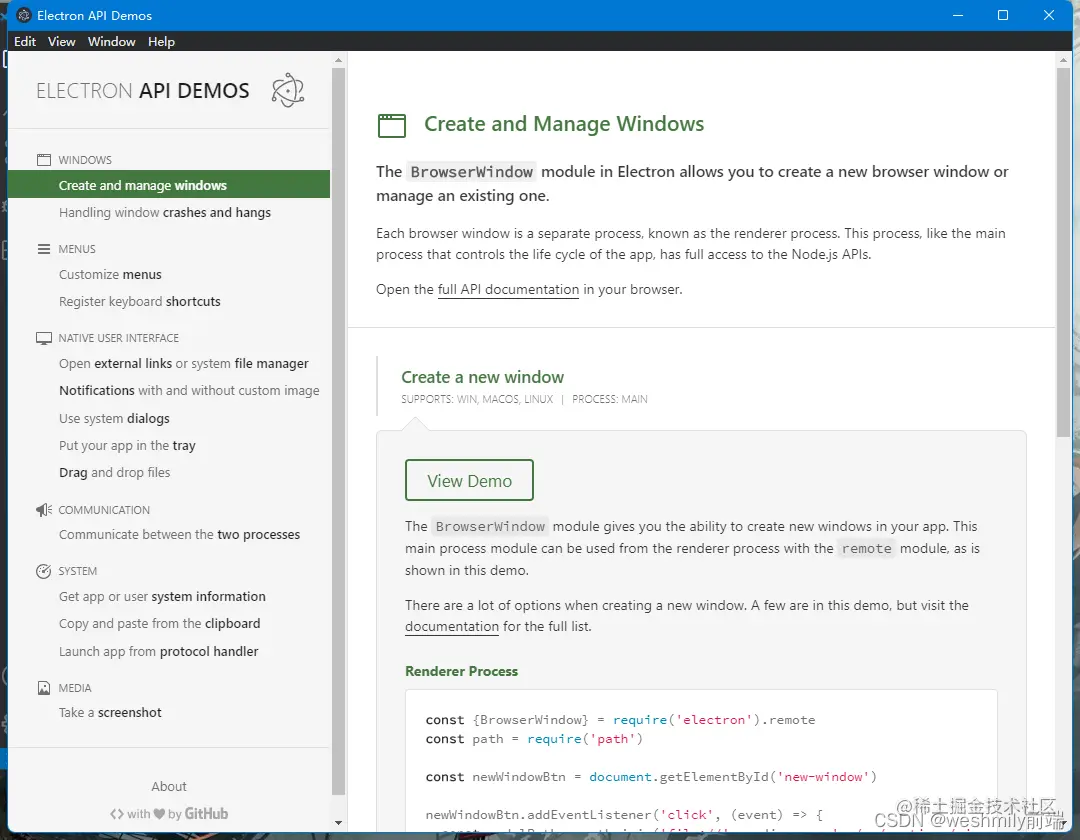The height and width of the screenshot is (840, 1080).
Task: Open Get app or user system information
Action: click(163, 596)
